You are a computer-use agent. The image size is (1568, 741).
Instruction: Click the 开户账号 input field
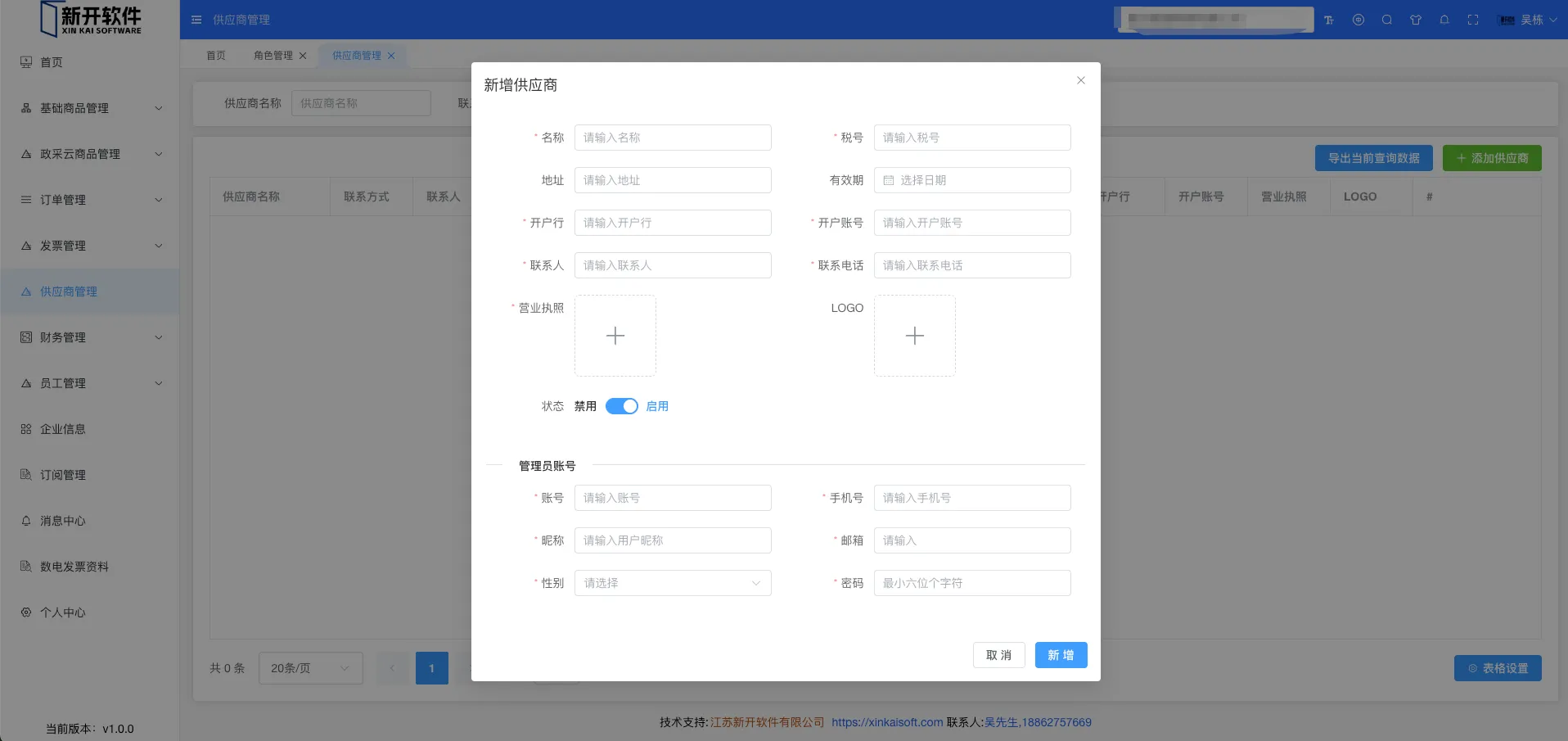pos(971,223)
